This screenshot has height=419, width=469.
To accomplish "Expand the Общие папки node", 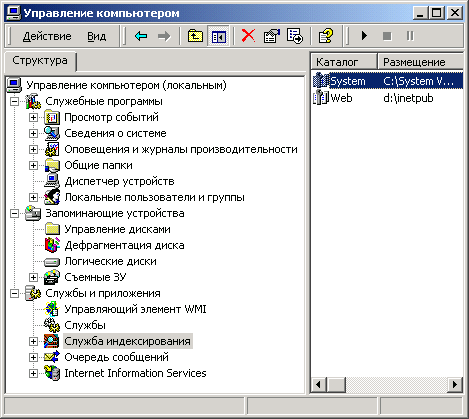I will 33,165.
